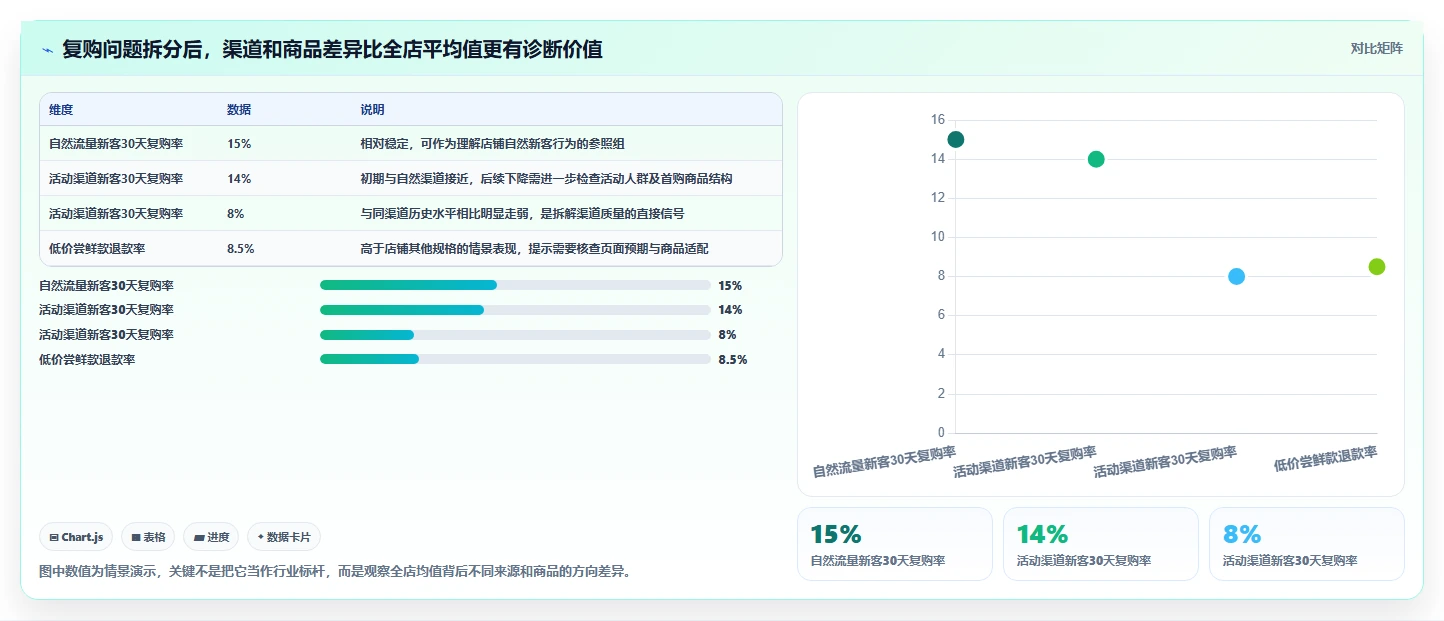Click the 8.5% cell in the table
The image size is (1444, 621).
tap(241, 249)
